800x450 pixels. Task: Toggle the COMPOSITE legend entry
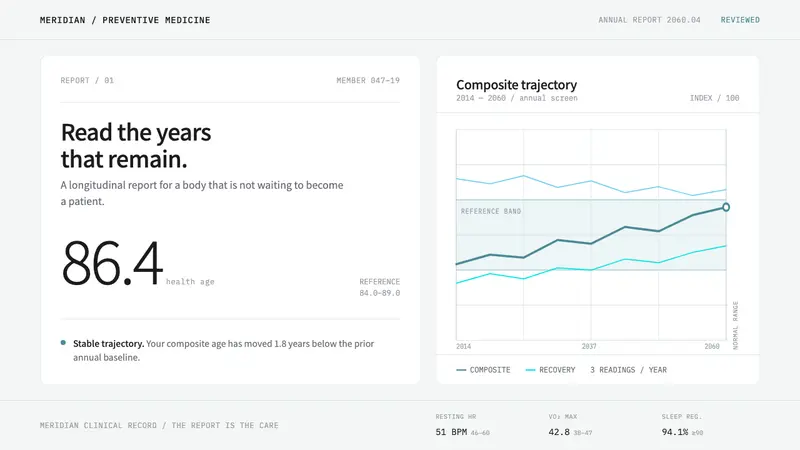tap(483, 370)
